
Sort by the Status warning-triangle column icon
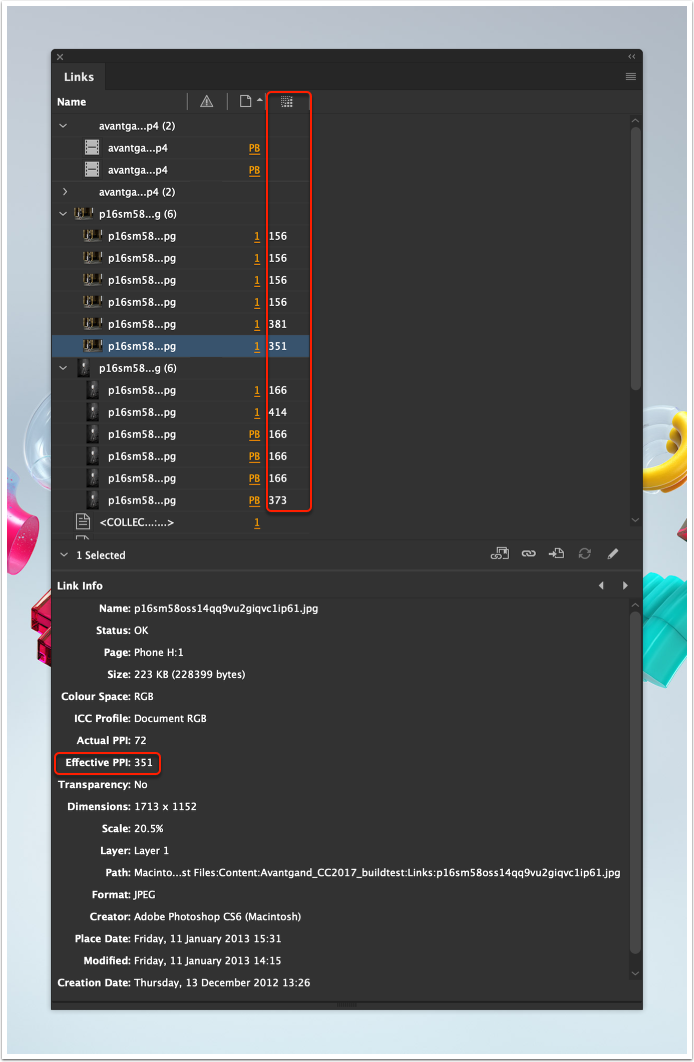pyautogui.click(x=207, y=102)
